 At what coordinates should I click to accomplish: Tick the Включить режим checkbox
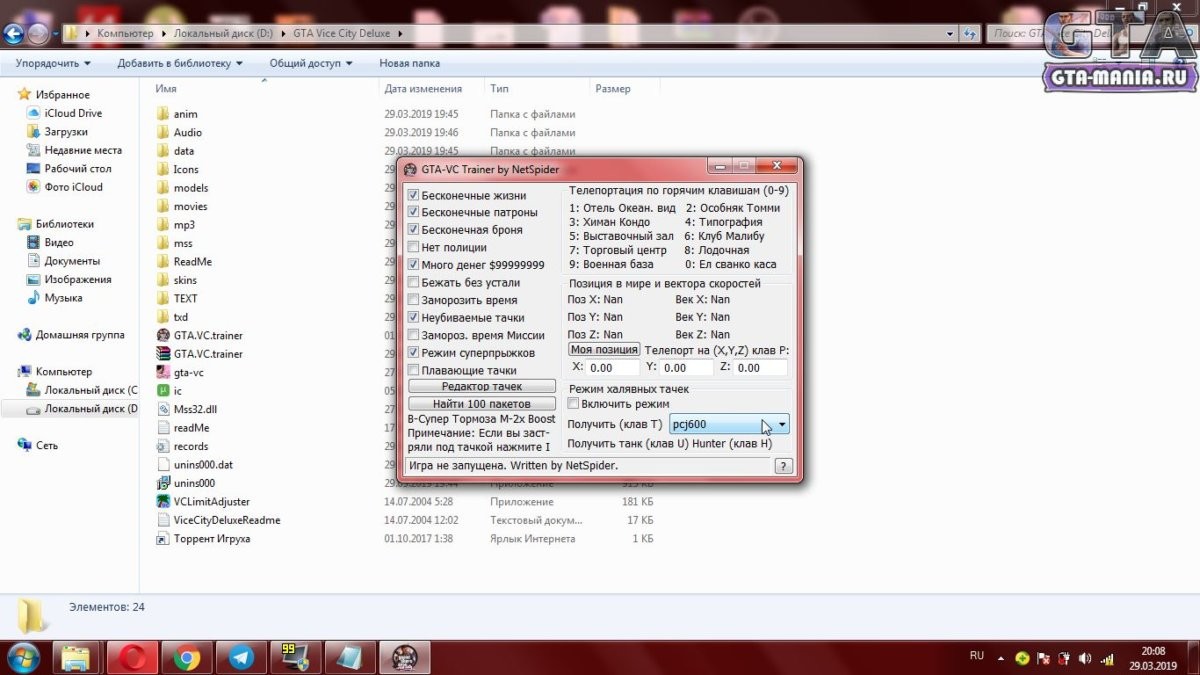click(x=573, y=404)
